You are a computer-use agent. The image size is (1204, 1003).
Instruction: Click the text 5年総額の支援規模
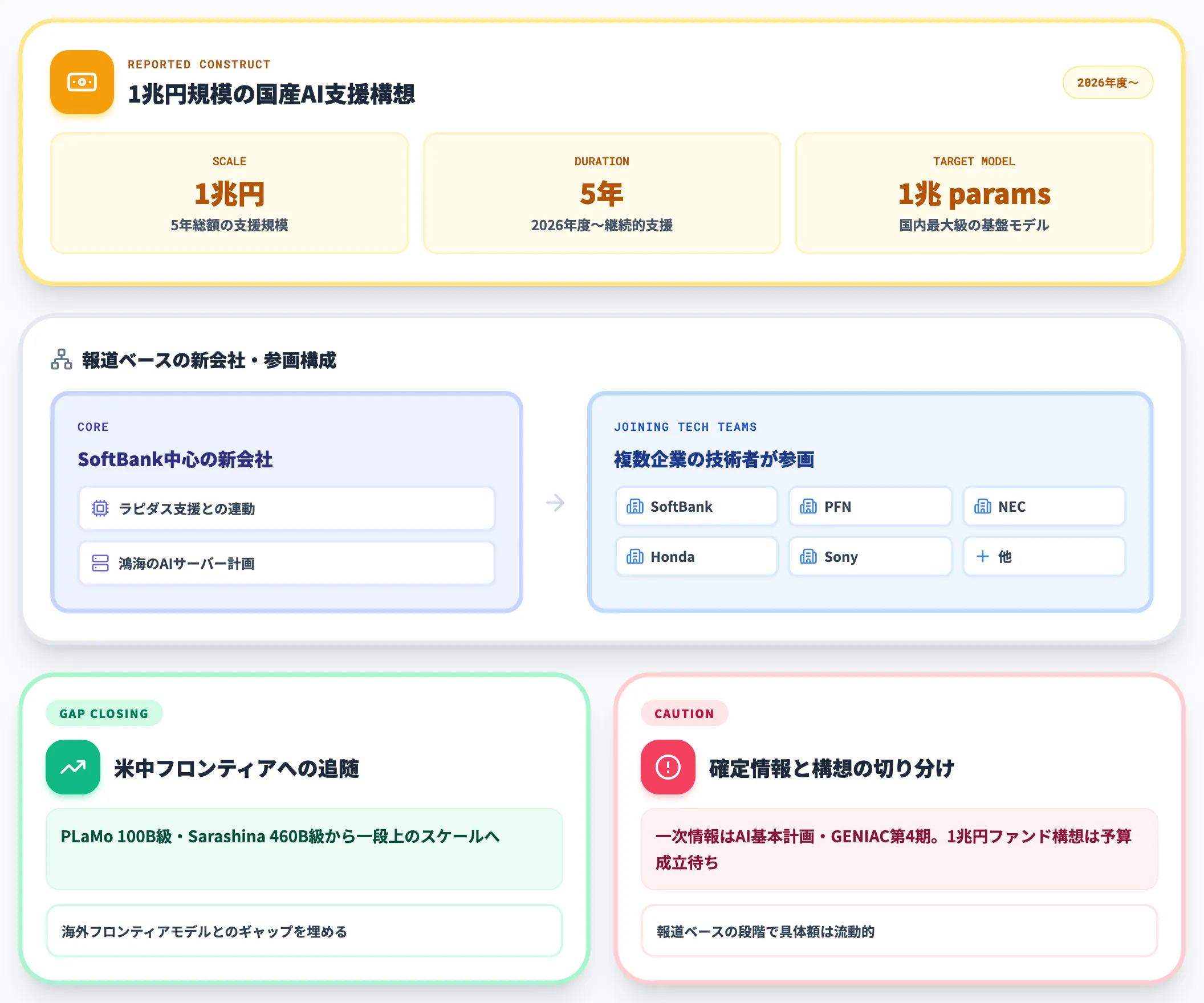click(229, 225)
